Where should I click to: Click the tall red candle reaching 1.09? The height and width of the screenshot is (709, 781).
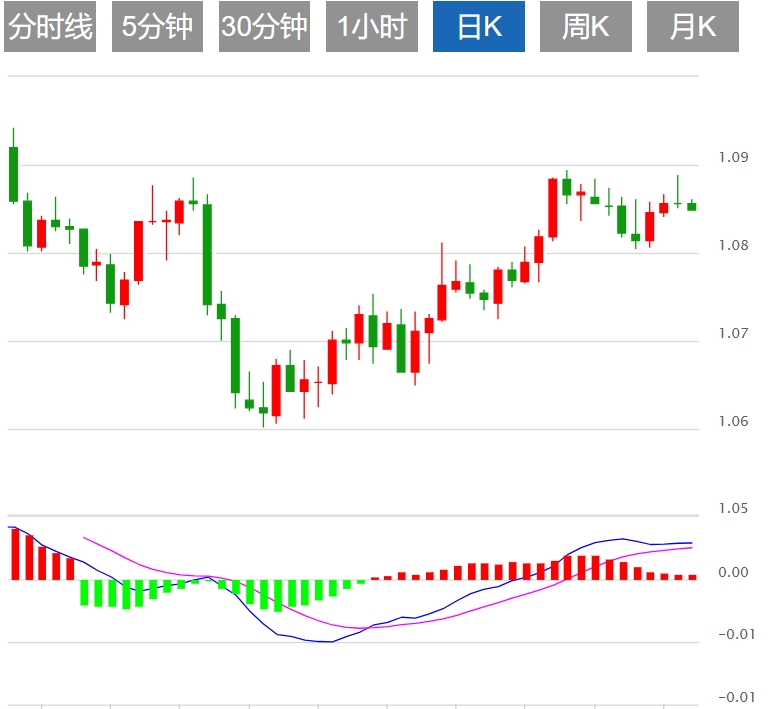click(552, 208)
